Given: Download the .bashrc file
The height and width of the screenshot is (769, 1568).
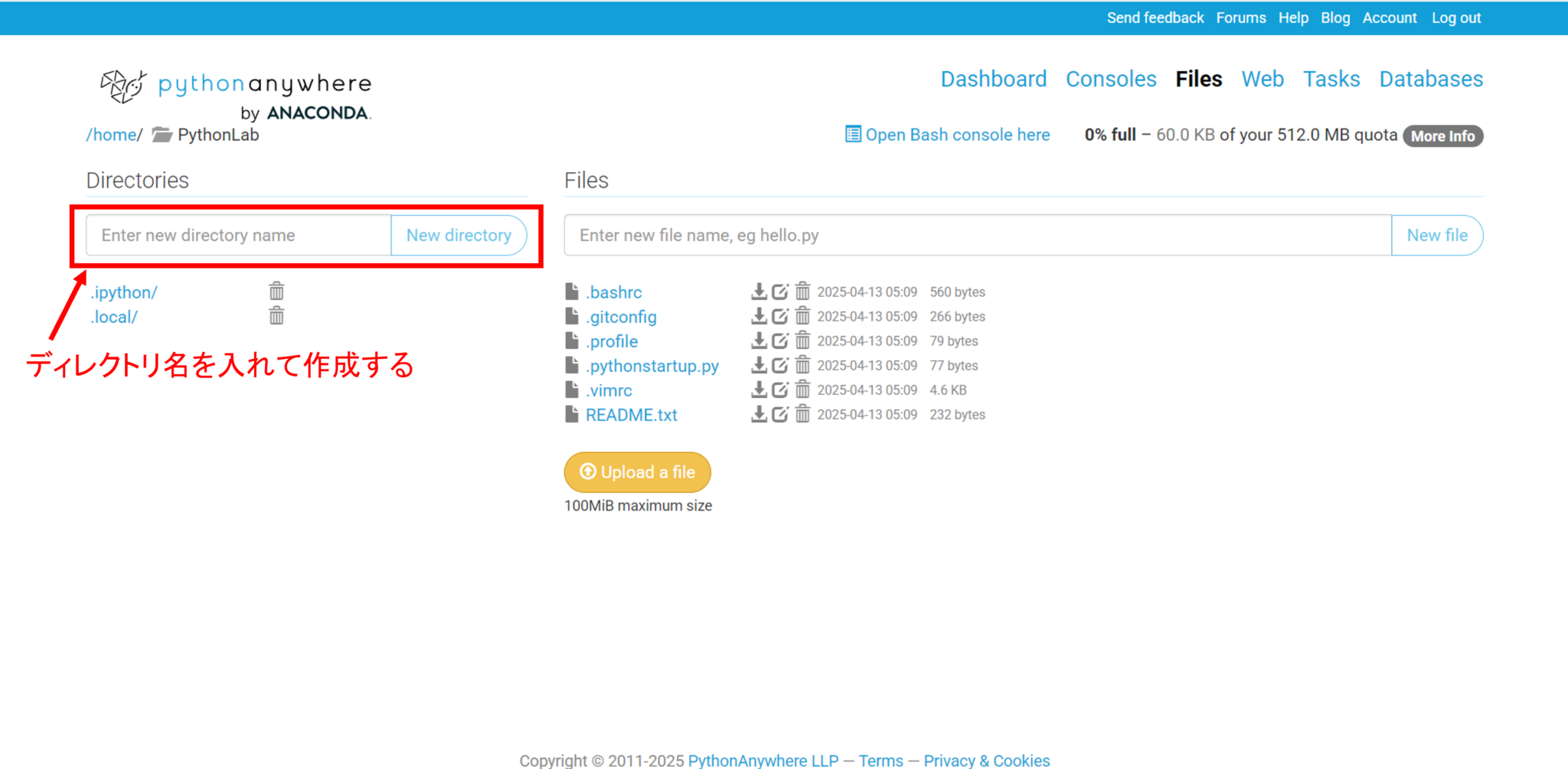Looking at the screenshot, I should pos(758,292).
